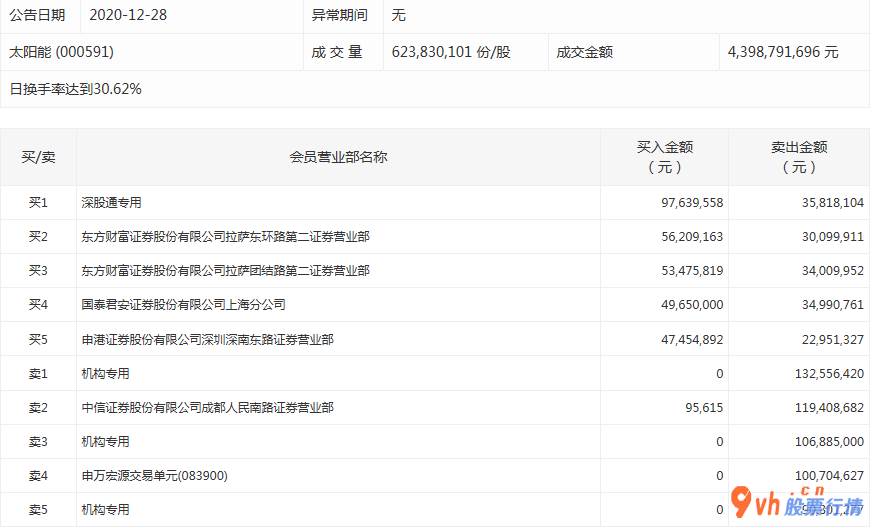Click sell amount 34,990,761
873x528 pixels.
pos(833,305)
